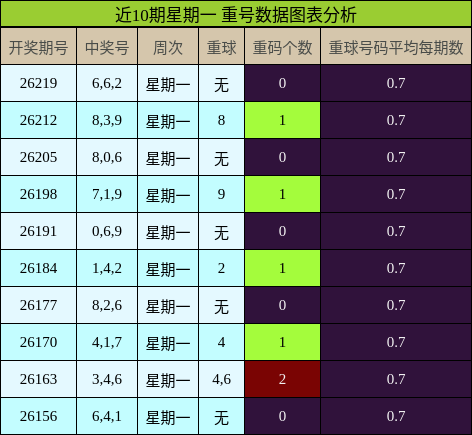Click average 0.7 in row 26212
This screenshot has width=472, height=435.
click(x=396, y=120)
